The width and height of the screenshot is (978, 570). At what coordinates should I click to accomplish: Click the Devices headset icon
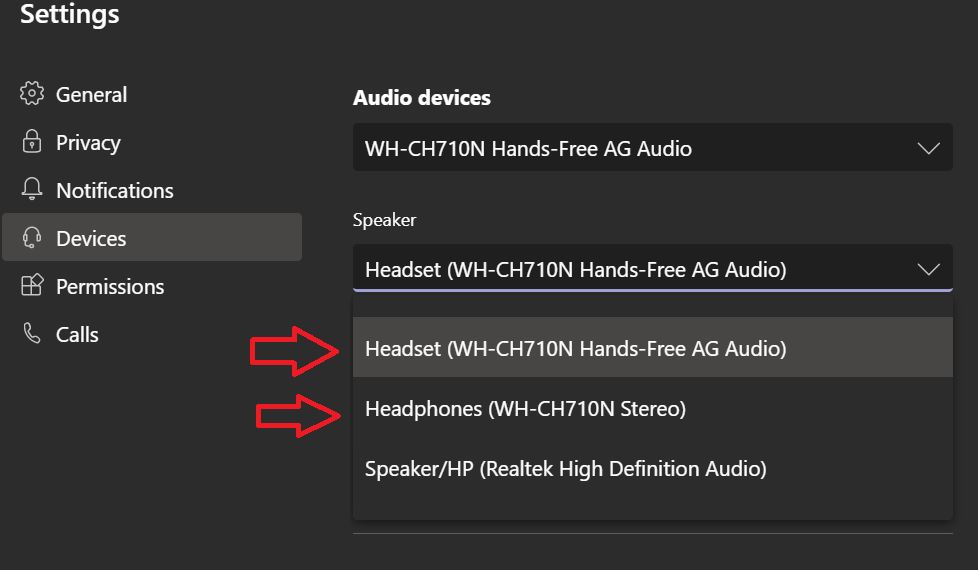click(32, 238)
